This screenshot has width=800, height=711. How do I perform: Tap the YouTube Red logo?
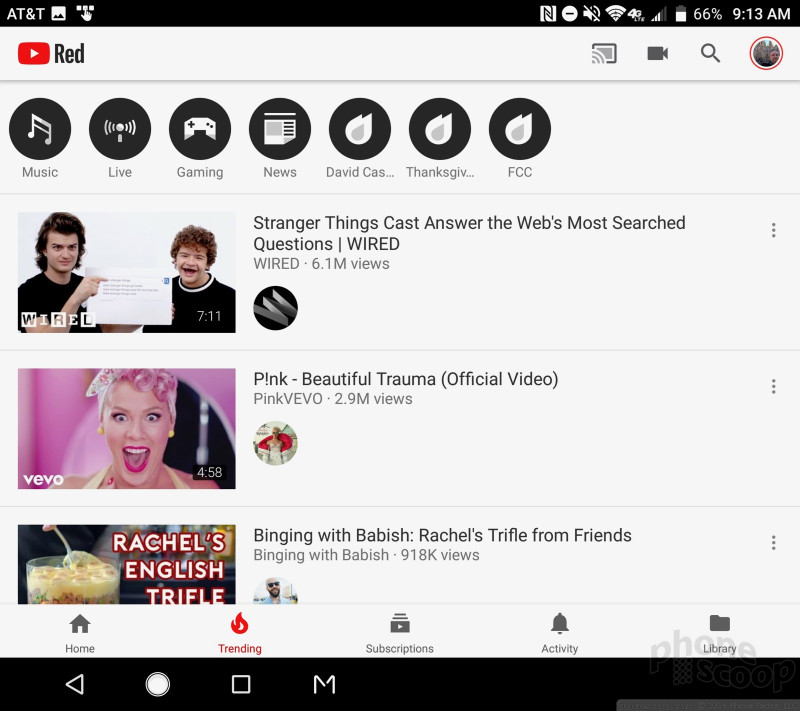(x=51, y=54)
